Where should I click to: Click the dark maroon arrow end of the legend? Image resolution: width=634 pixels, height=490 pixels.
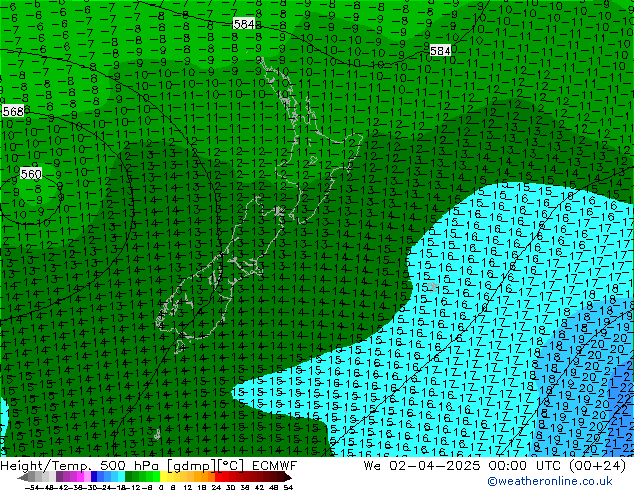288,477
